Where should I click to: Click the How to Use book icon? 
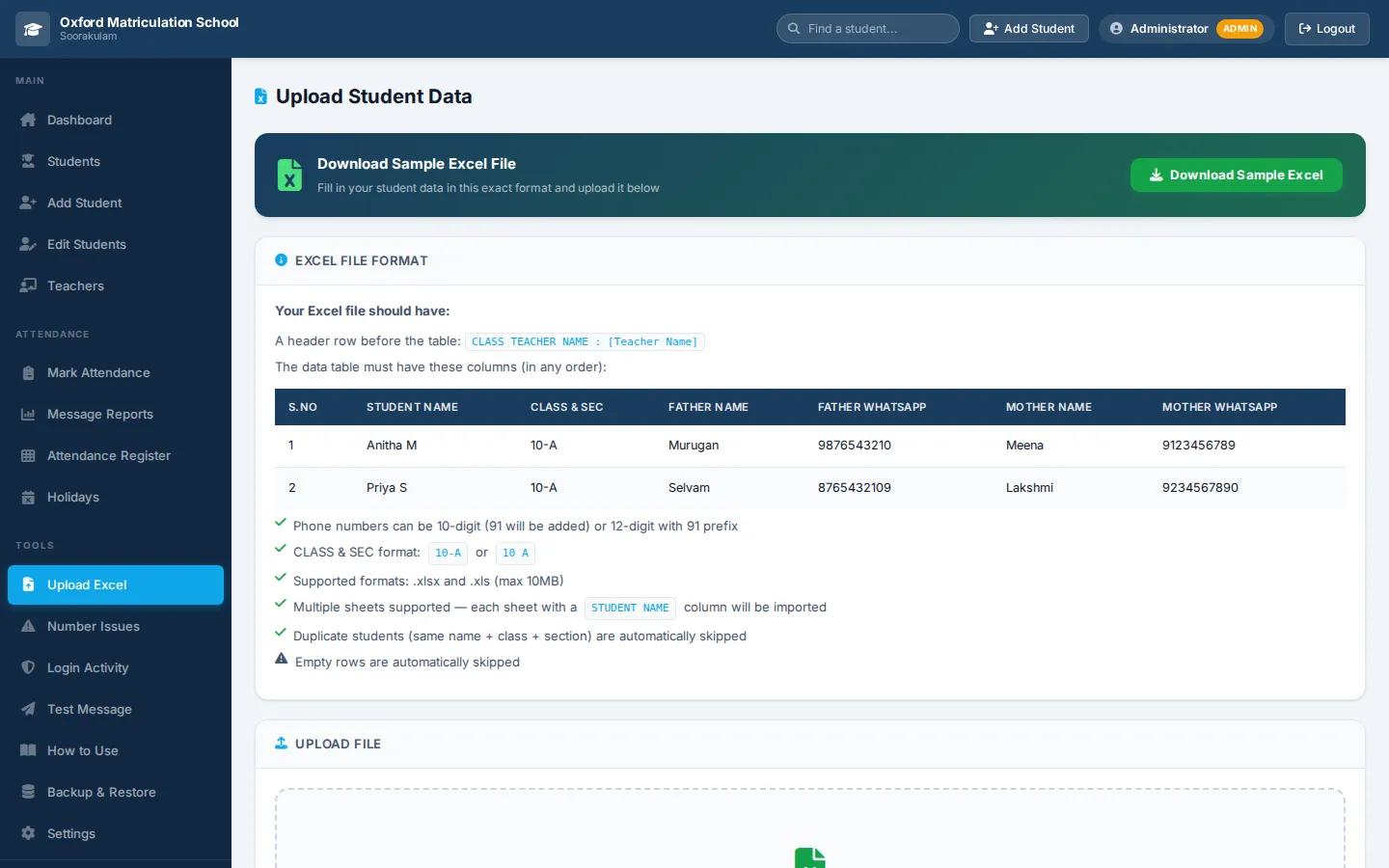click(28, 750)
